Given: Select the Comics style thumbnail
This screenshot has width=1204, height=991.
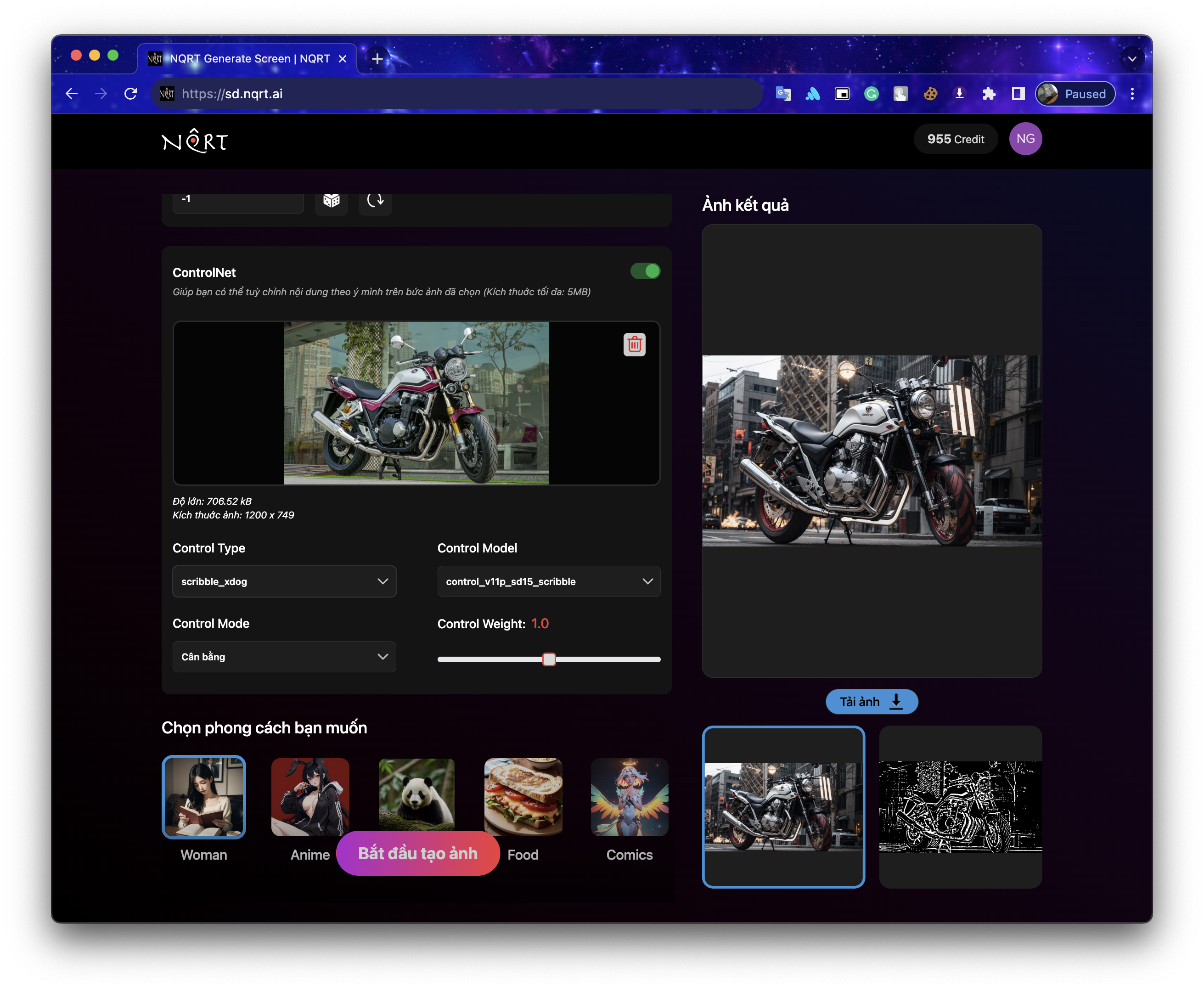Looking at the screenshot, I should [x=629, y=798].
